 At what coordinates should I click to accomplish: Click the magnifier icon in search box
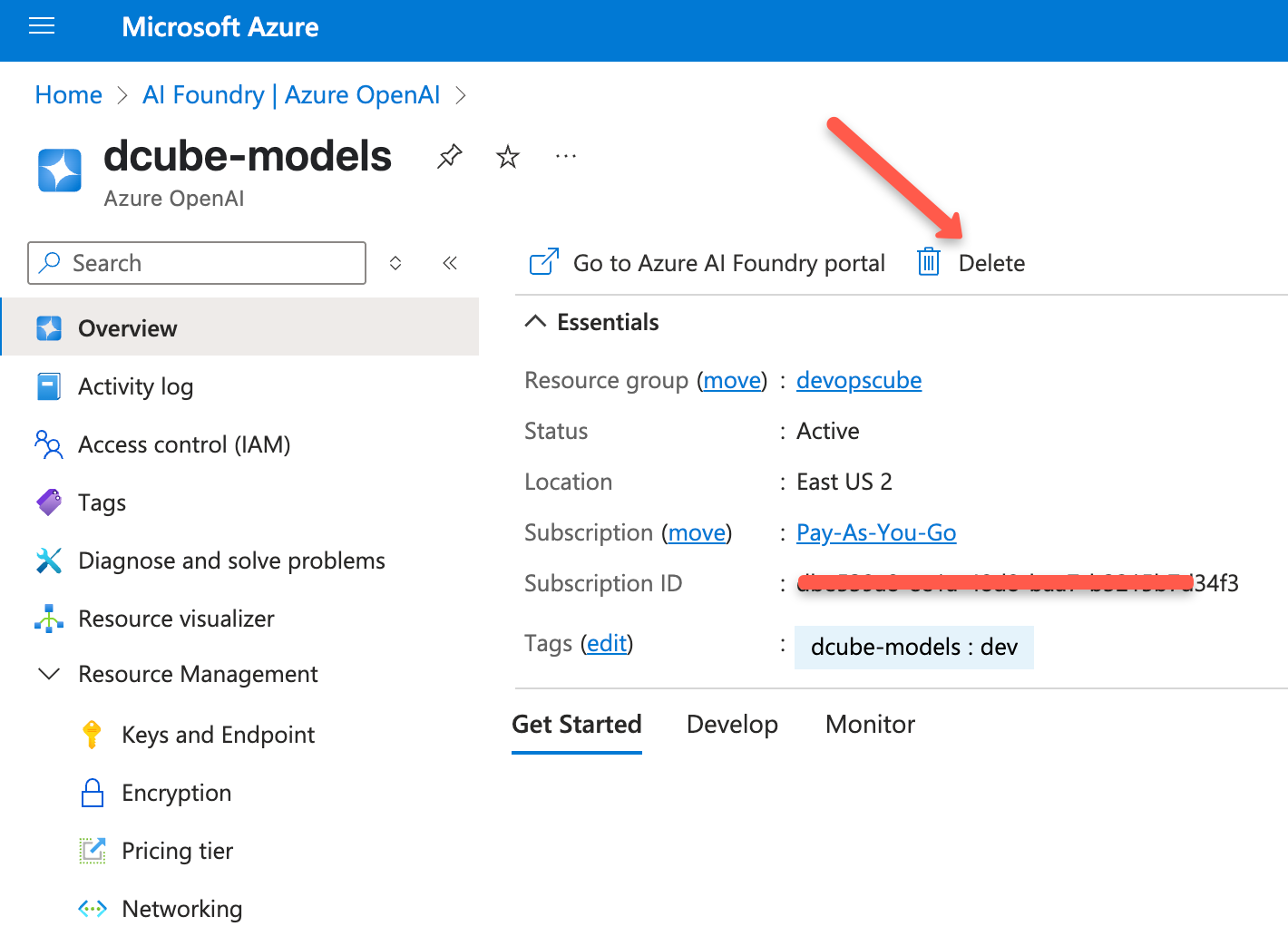click(50, 263)
